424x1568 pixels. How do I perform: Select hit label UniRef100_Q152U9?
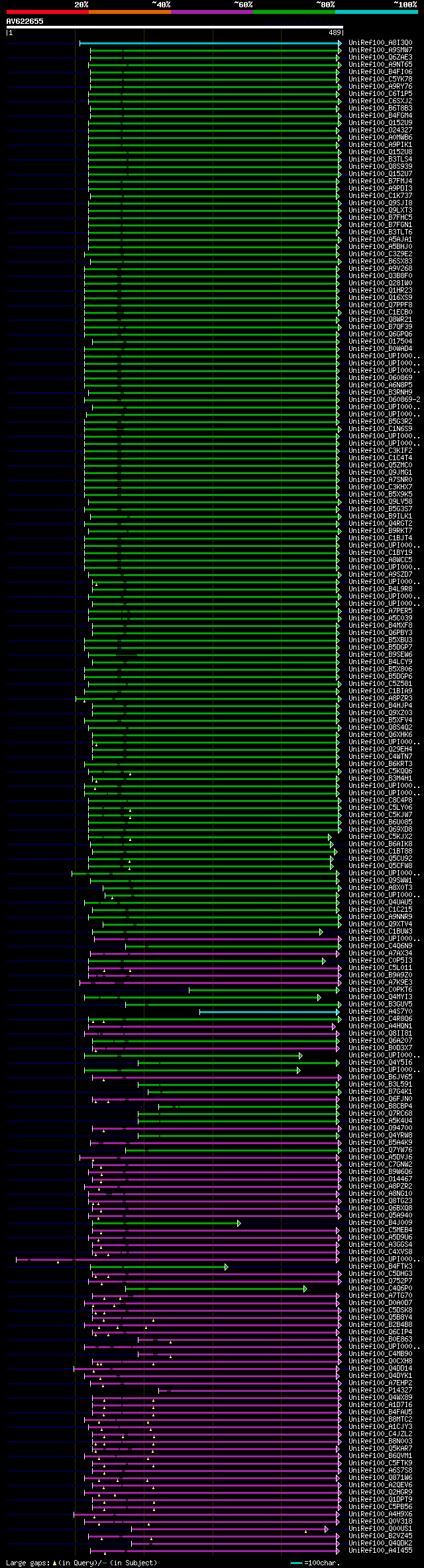coord(380,123)
